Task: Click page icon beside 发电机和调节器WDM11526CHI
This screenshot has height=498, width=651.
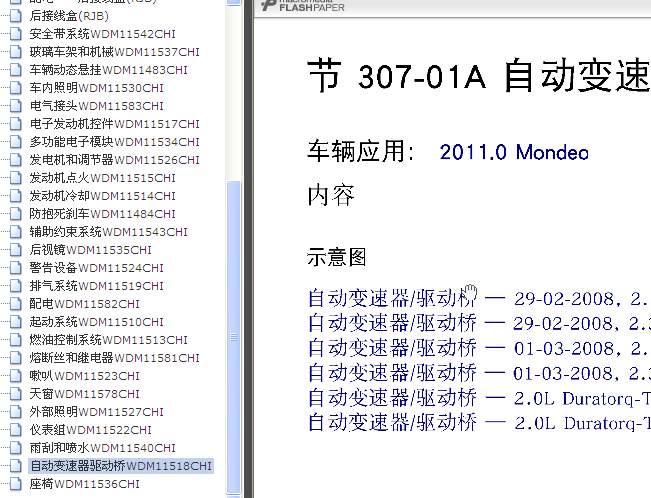Action: 16,160
